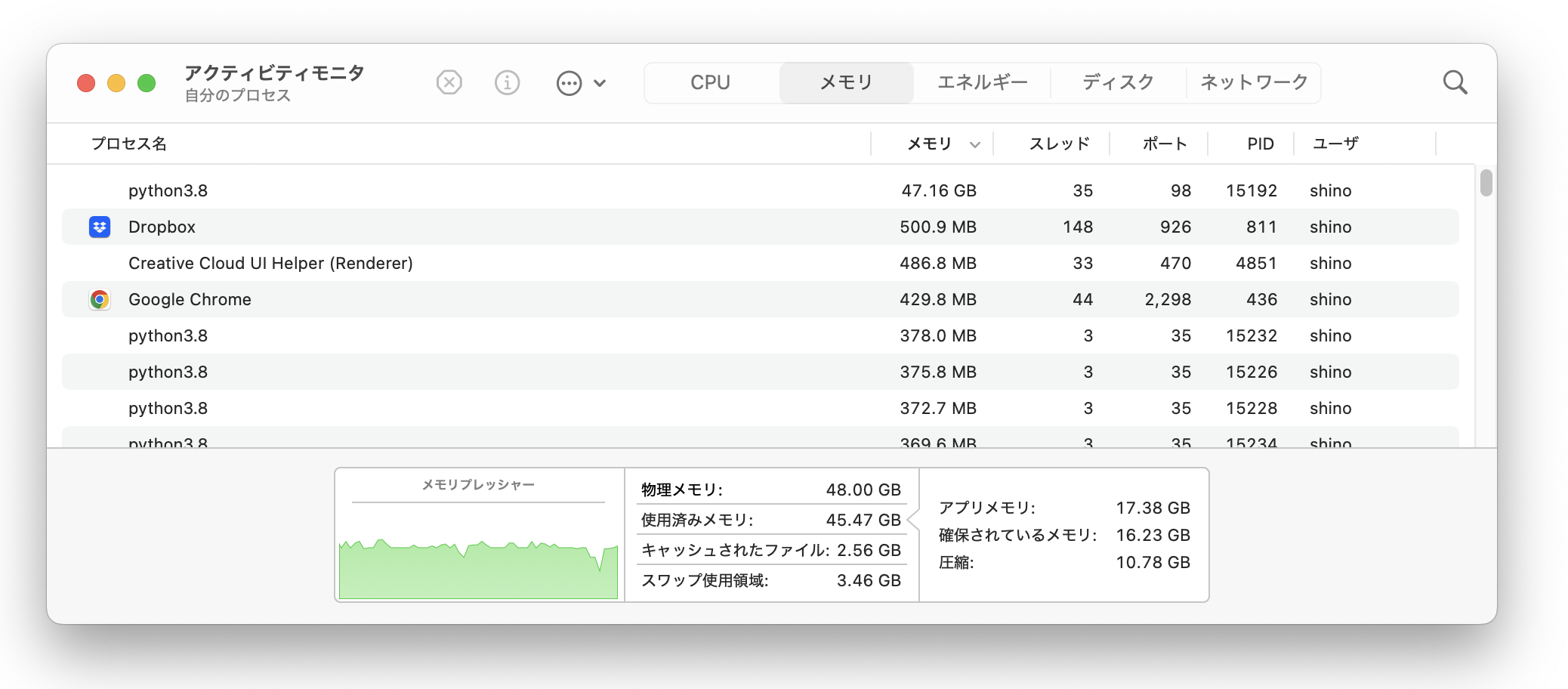Open the chevron dropdown next to ellipsis icon
This screenshot has height=689, width=1568.
(x=600, y=83)
